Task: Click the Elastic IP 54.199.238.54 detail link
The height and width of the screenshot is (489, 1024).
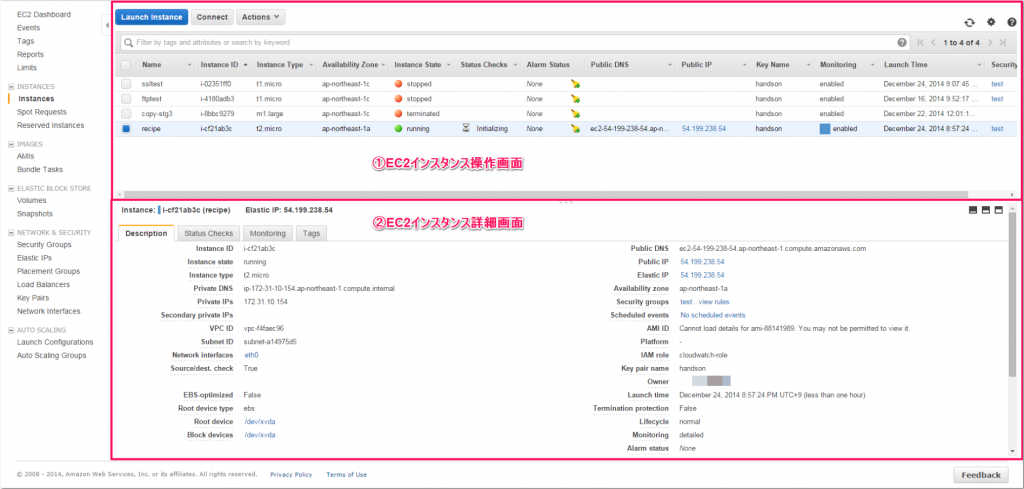Action: 702,275
